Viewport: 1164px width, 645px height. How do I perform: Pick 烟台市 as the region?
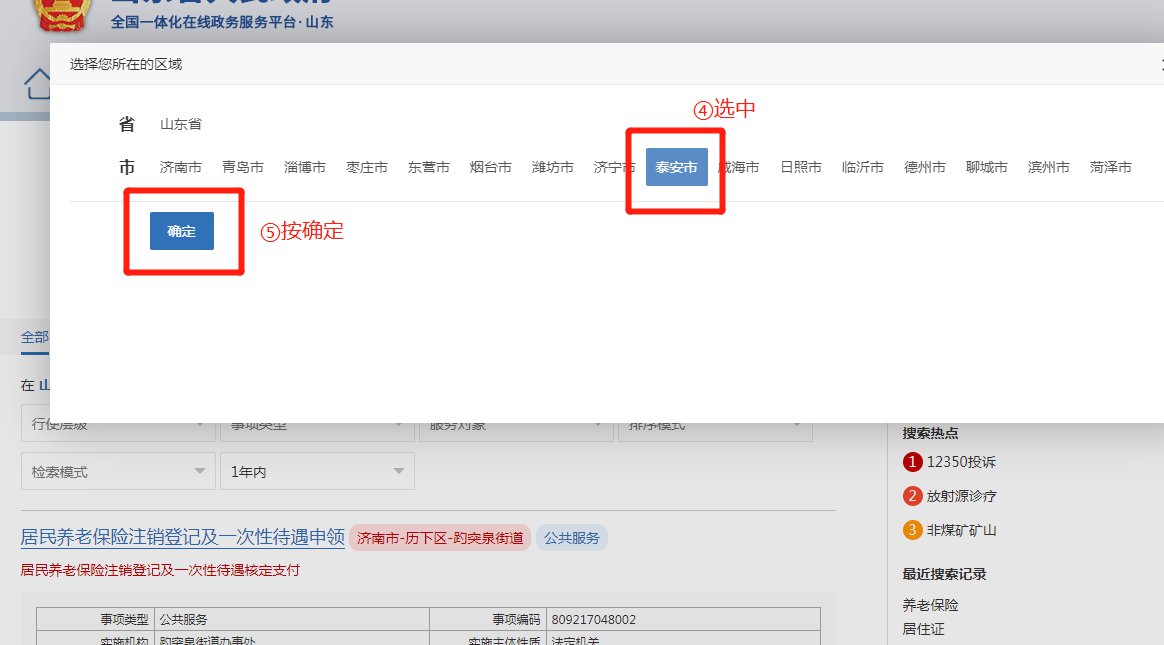point(491,167)
